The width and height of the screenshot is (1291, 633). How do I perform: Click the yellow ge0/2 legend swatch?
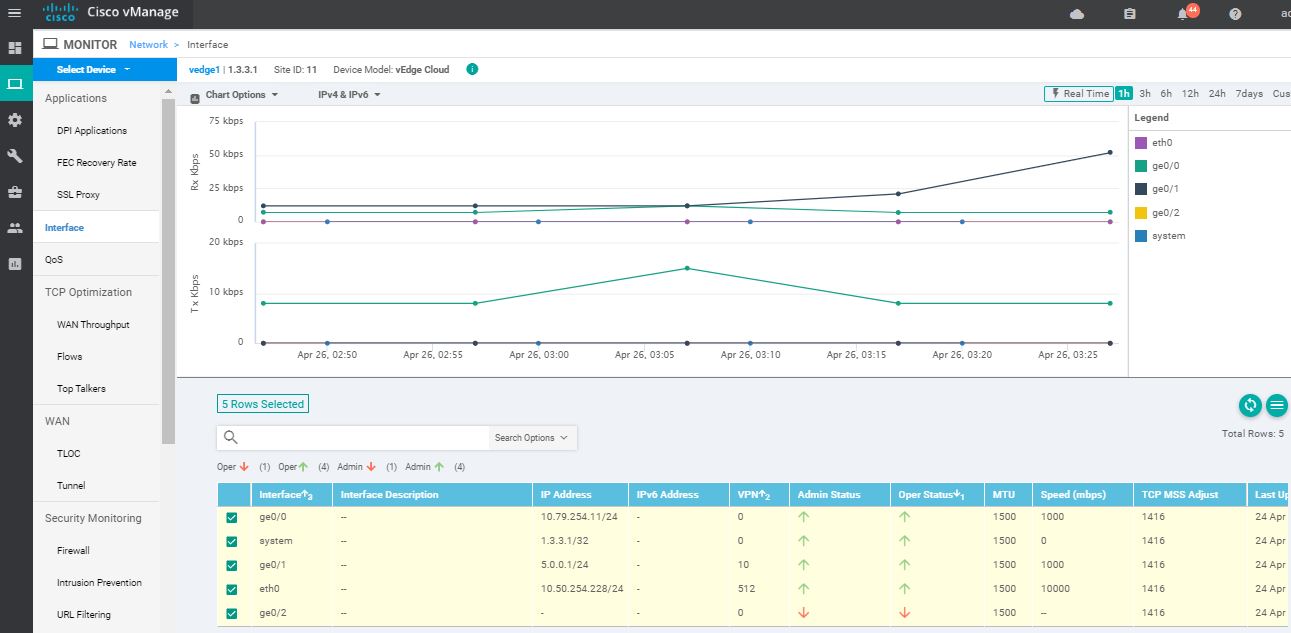pyautogui.click(x=1141, y=213)
